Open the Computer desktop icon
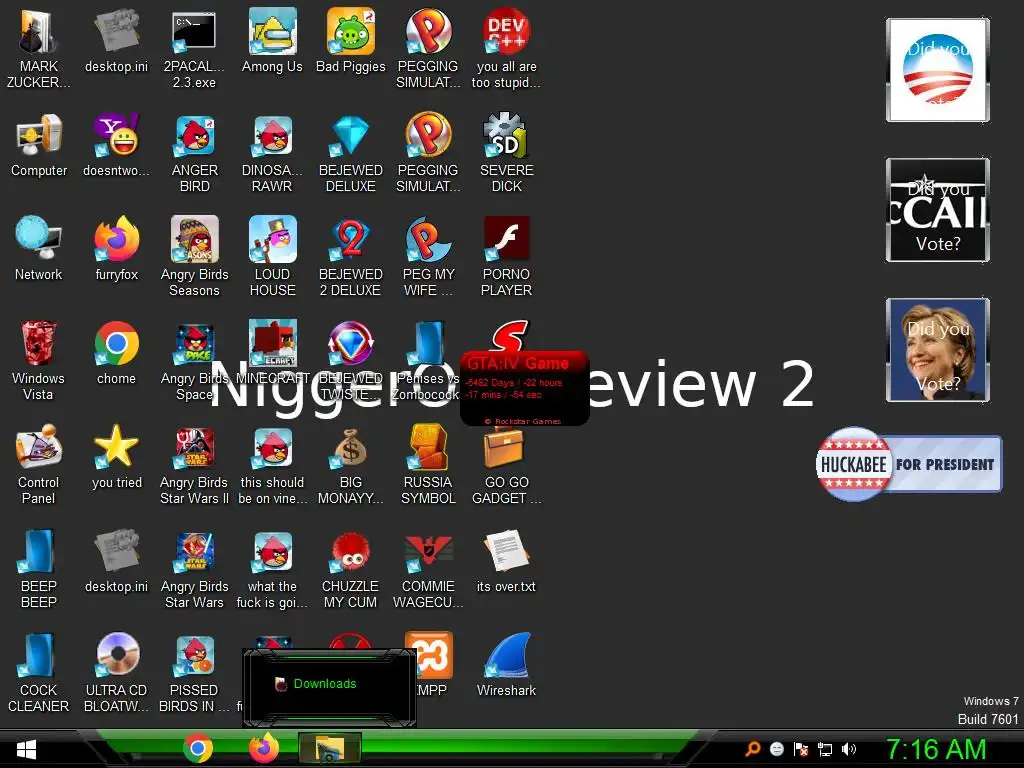1024x768 pixels. click(39, 145)
